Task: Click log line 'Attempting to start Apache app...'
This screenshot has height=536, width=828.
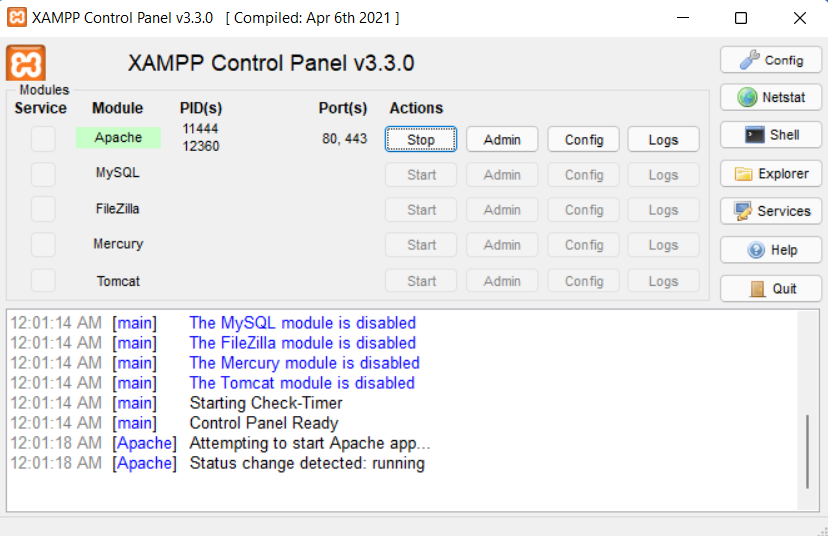Action: (x=310, y=443)
